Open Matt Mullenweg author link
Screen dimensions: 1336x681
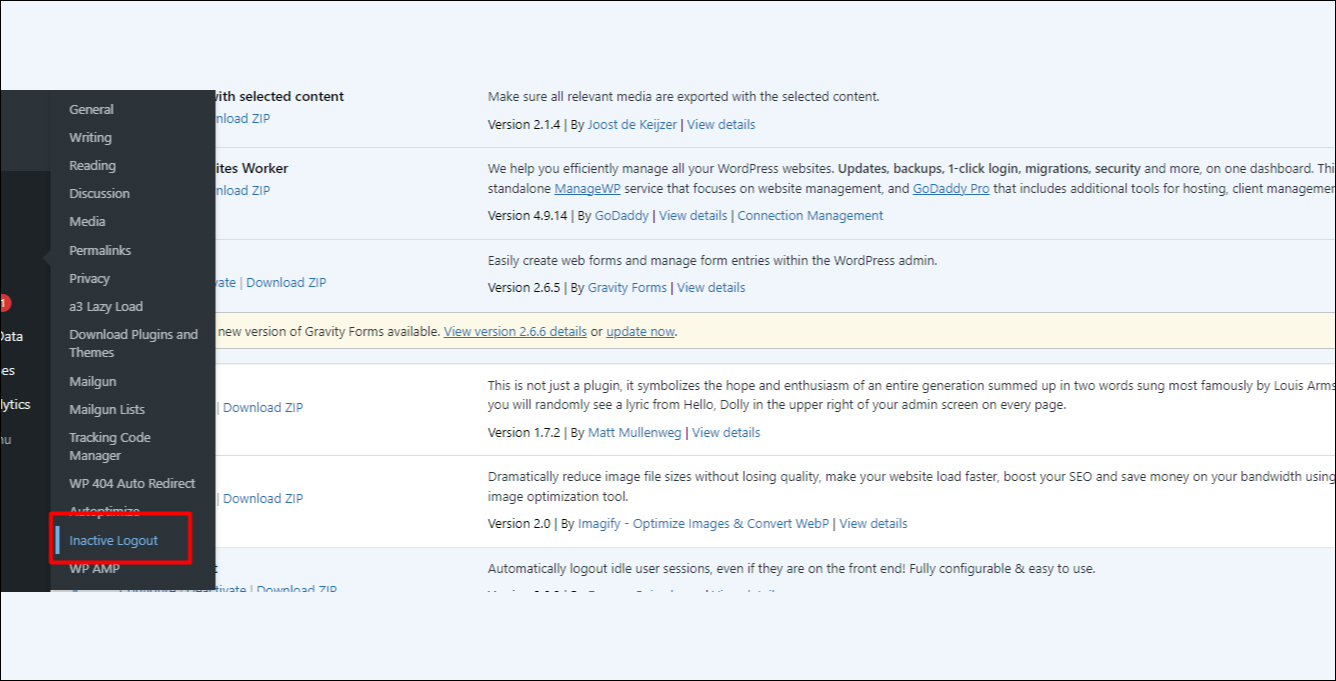coord(635,432)
